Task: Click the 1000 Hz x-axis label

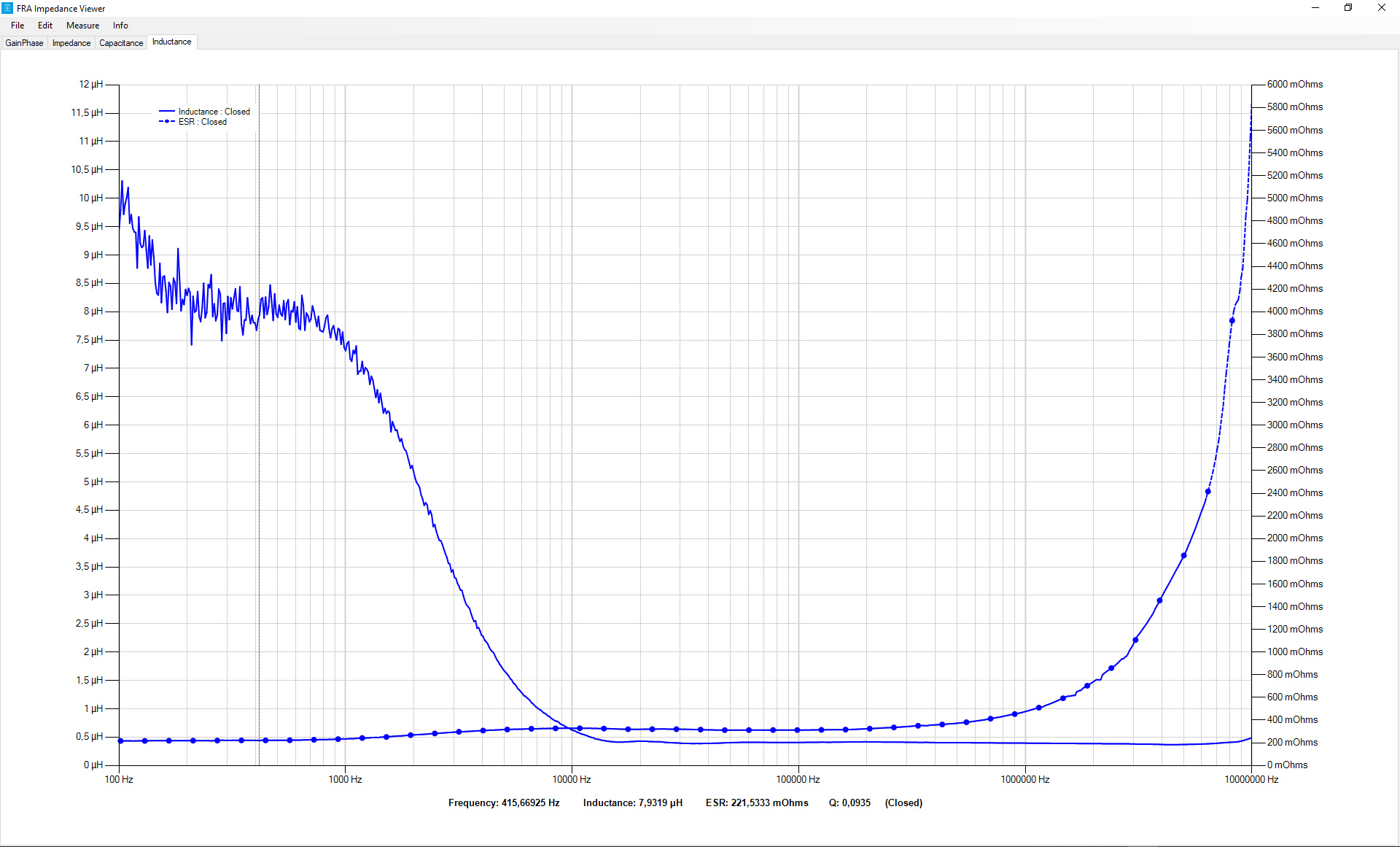Action: tap(346, 780)
